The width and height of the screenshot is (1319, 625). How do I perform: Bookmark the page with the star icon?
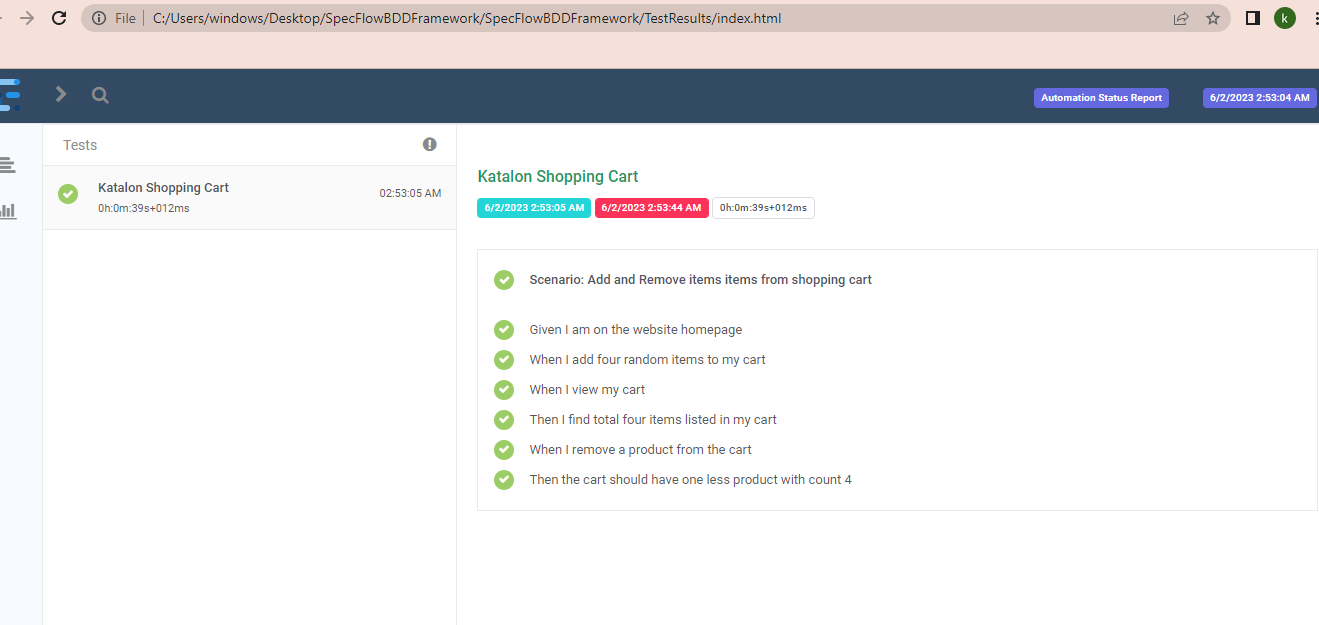click(x=1213, y=18)
